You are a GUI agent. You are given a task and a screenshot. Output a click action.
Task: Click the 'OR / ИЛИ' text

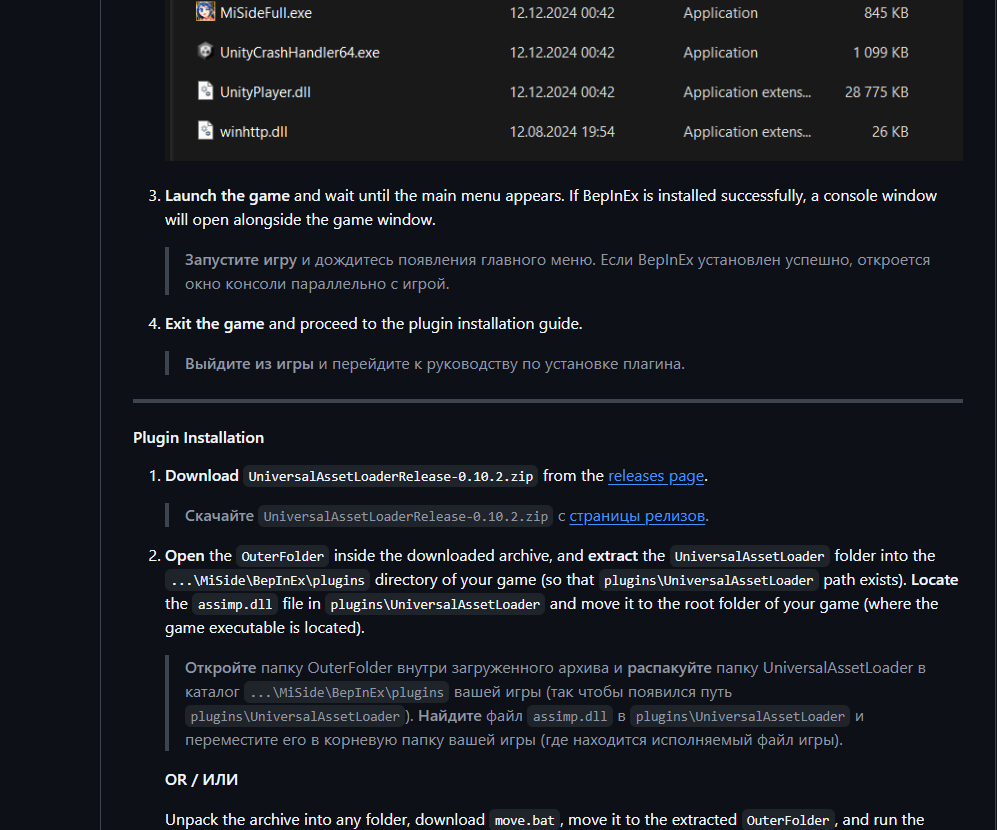pyautogui.click(x=201, y=779)
